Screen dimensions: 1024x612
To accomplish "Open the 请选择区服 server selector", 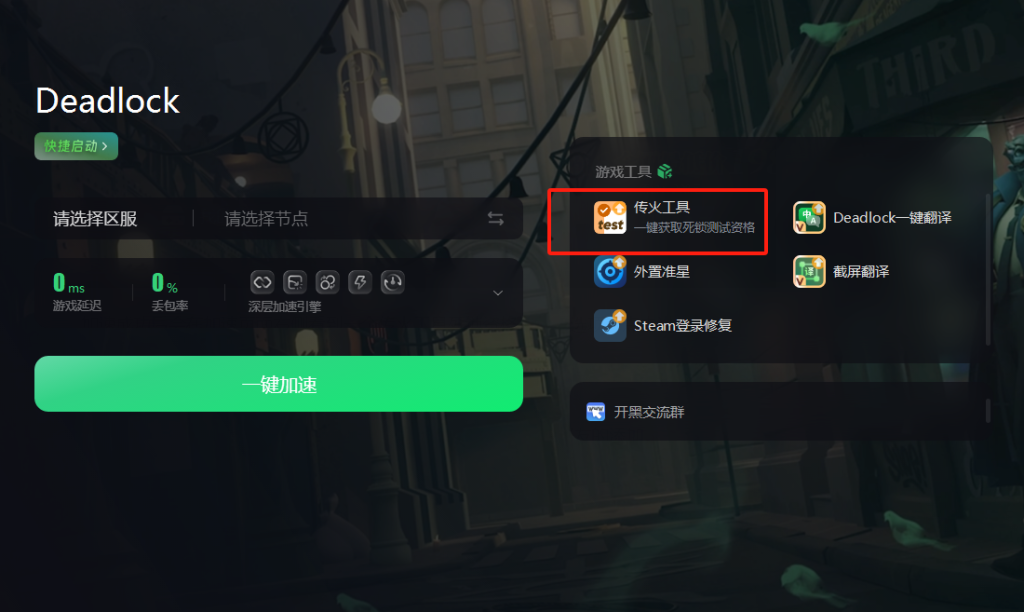I will [95, 219].
